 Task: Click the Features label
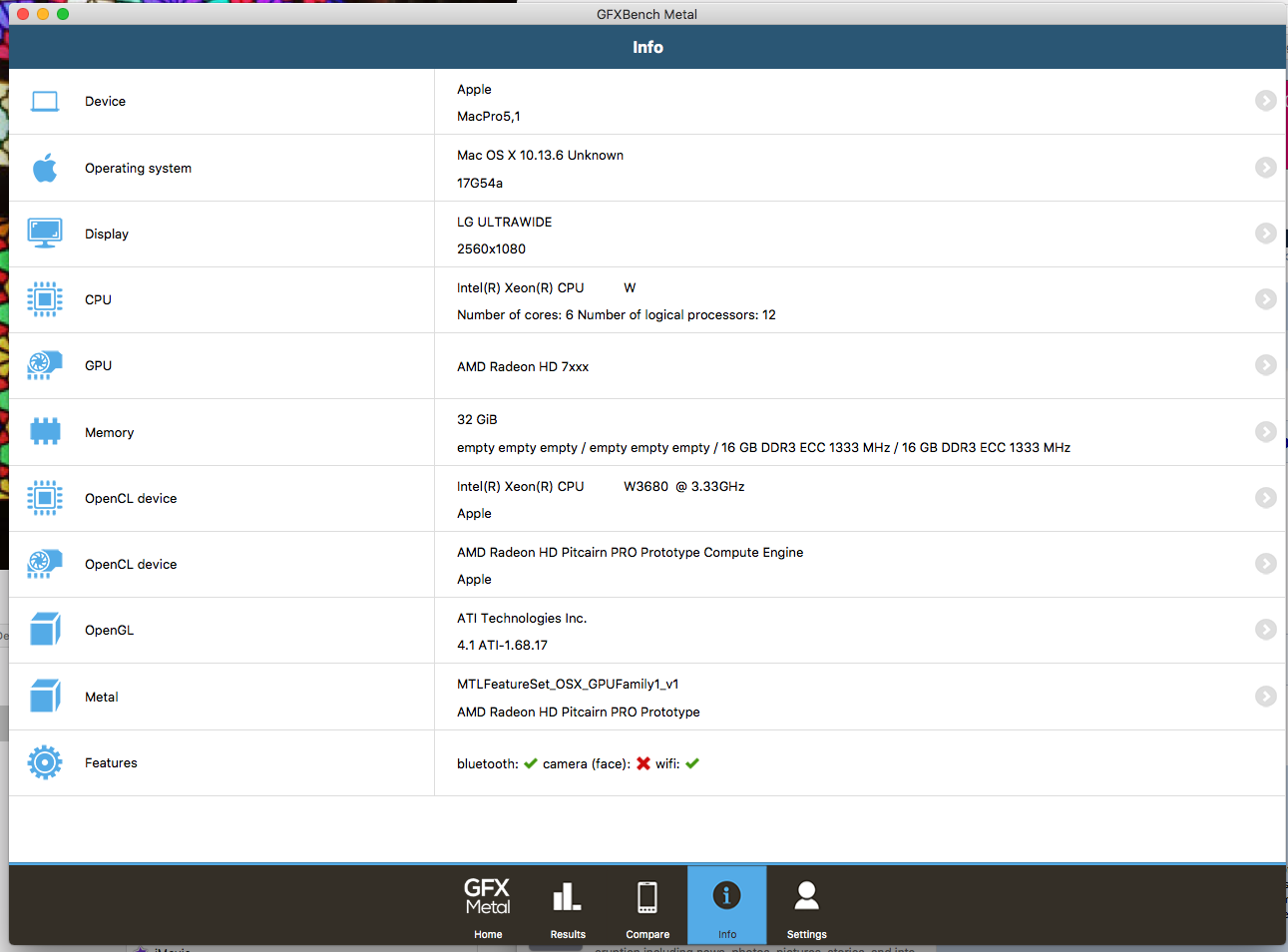111,762
